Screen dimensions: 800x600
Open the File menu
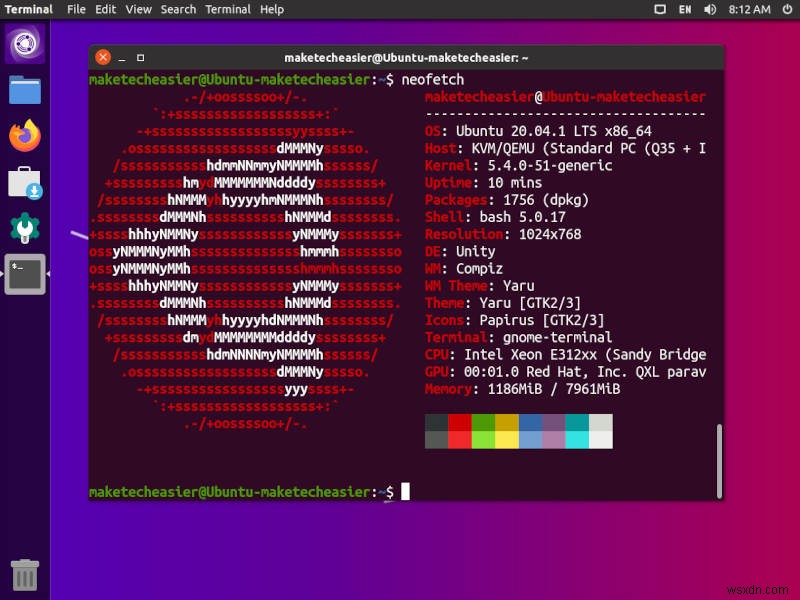tap(76, 9)
